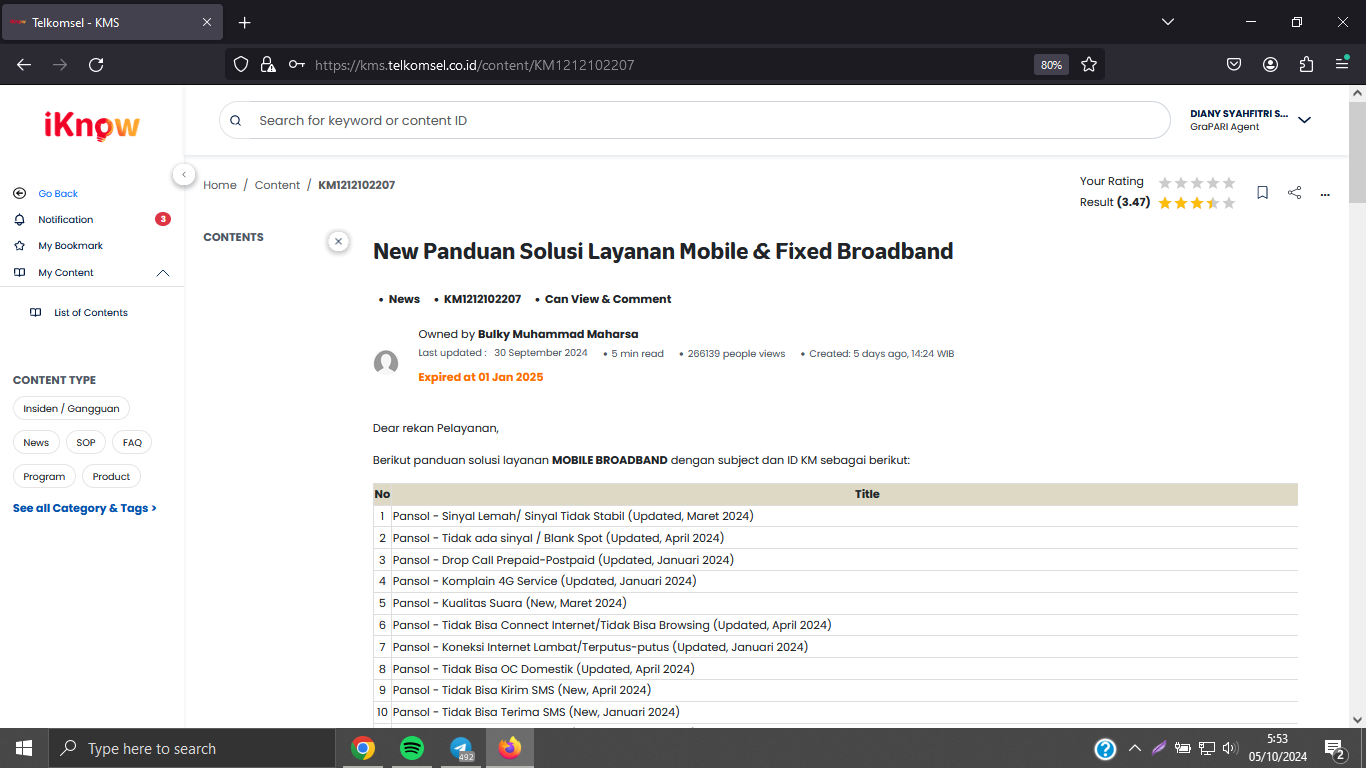Filter by SOP content type

pyautogui.click(x=86, y=442)
